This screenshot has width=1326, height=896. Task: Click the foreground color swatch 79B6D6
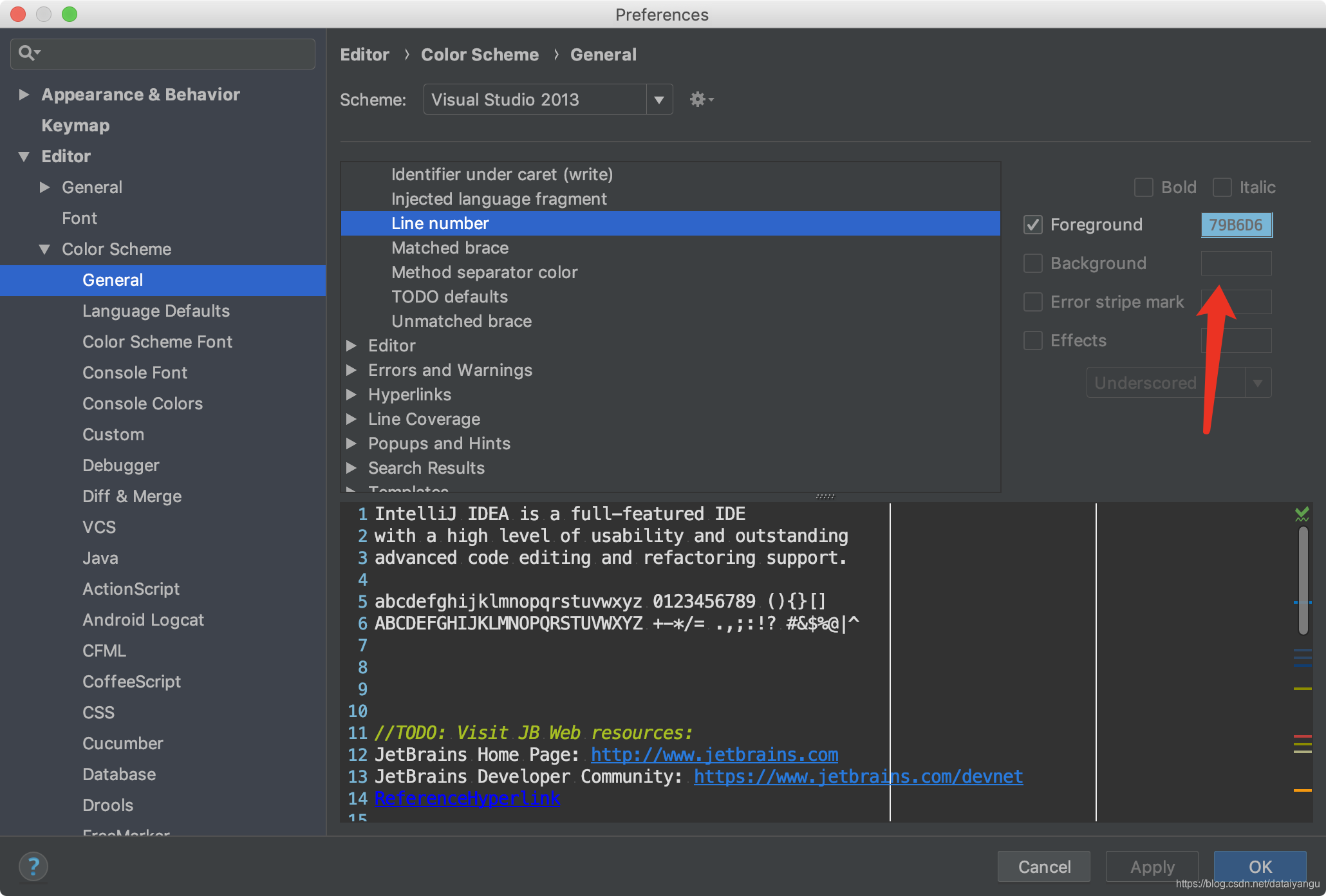click(x=1236, y=225)
